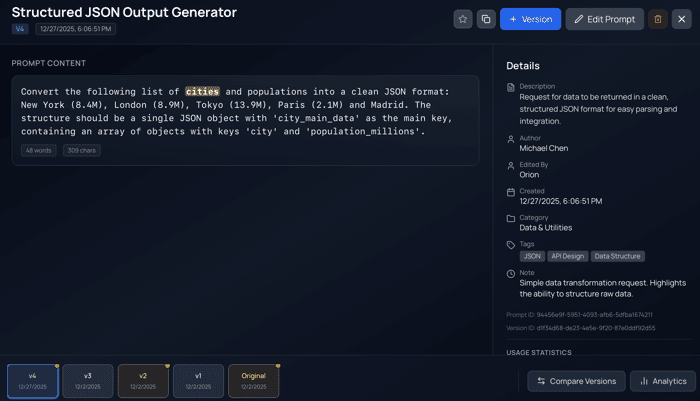Viewport: 700px width, 401px height.
Task: Select the v3 version tab
Action: pos(88,381)
